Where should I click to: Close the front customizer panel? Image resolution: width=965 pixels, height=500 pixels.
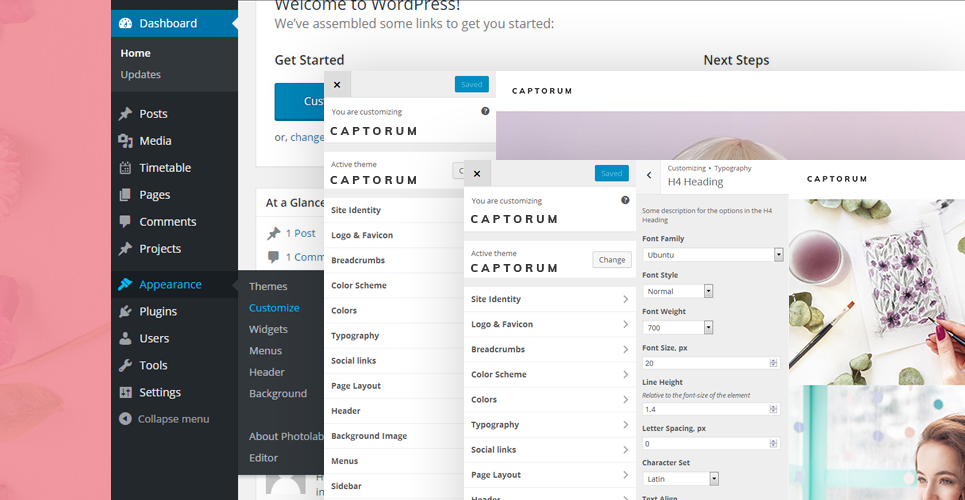coord(477,174)
